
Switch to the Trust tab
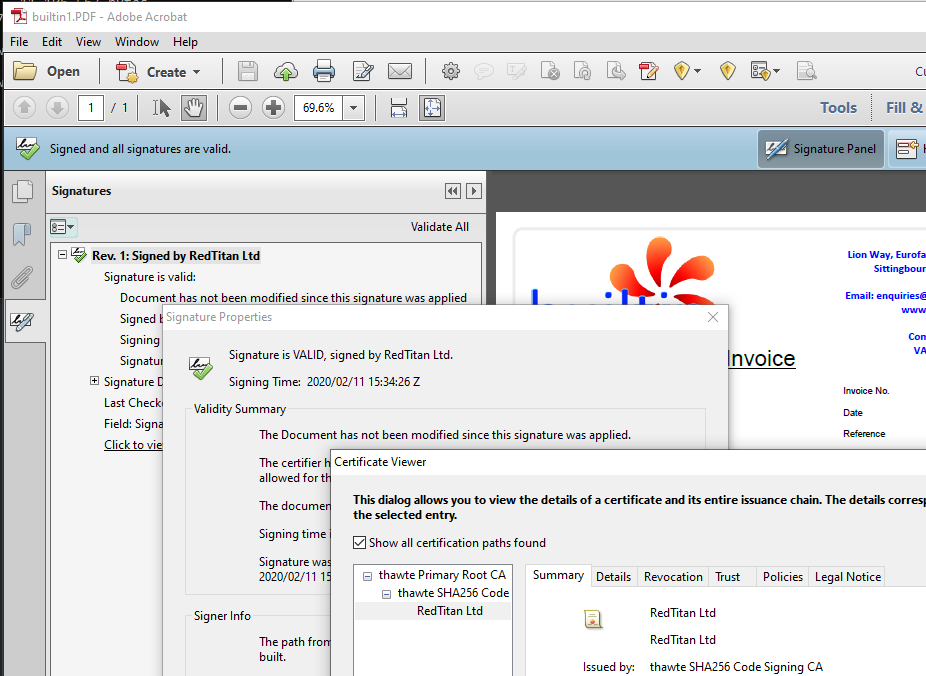(728, 577)
